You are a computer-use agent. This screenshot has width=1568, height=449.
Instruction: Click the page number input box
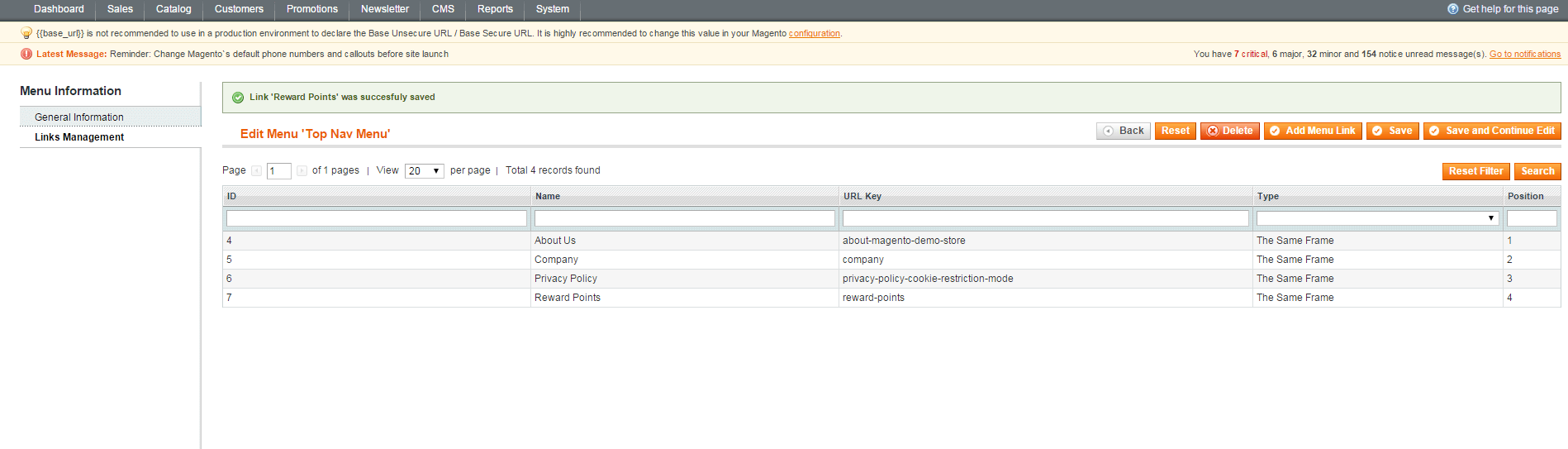[x=278, y=171]
